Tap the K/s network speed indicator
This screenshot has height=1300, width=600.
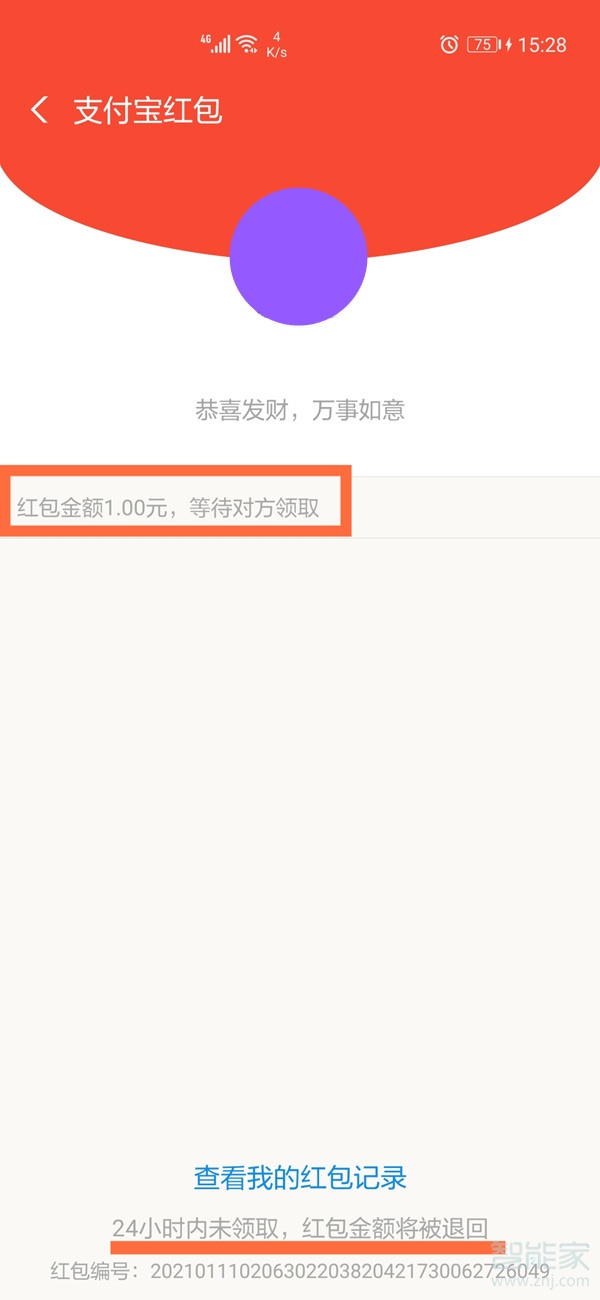pos(276,45)
